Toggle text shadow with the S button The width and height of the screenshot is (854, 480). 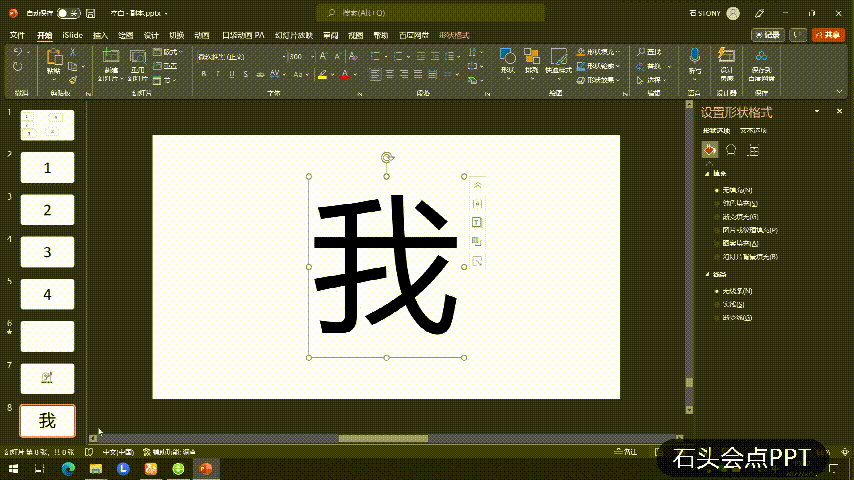(x=246, y=74)
